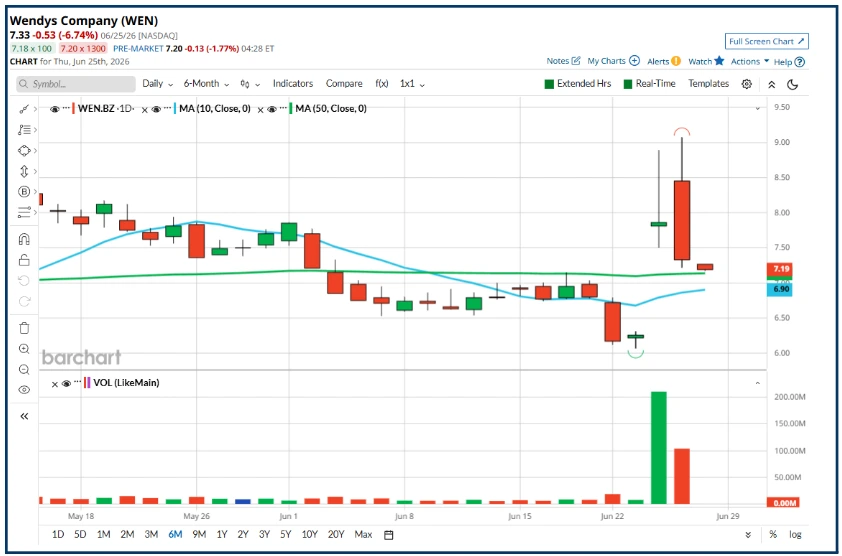Open Full Screen Chart
This screenshot has width=842, height=556.
766,41
